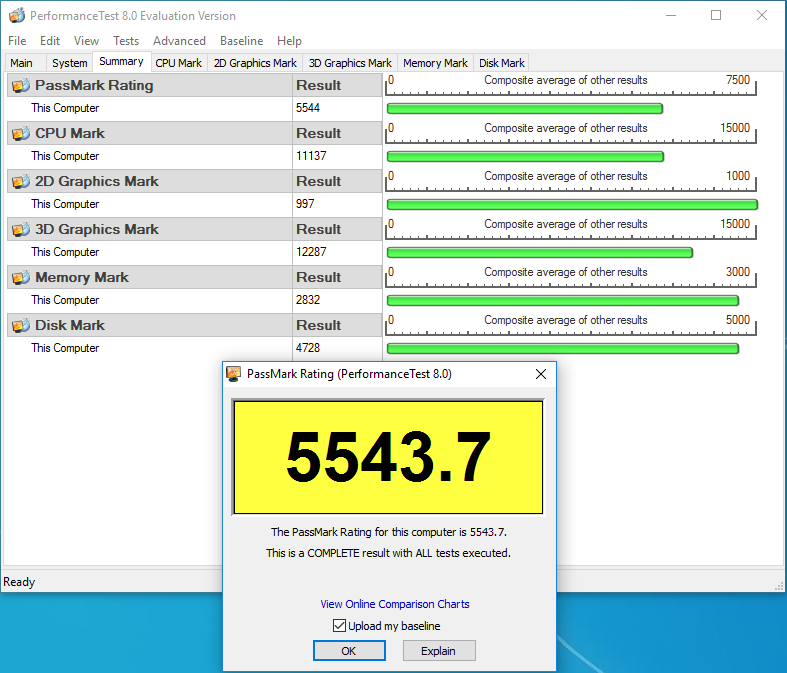Image resolution: width=787 pixels, height=673 pixels.
Task: Select the Summary tab
Action: point(121,62)
